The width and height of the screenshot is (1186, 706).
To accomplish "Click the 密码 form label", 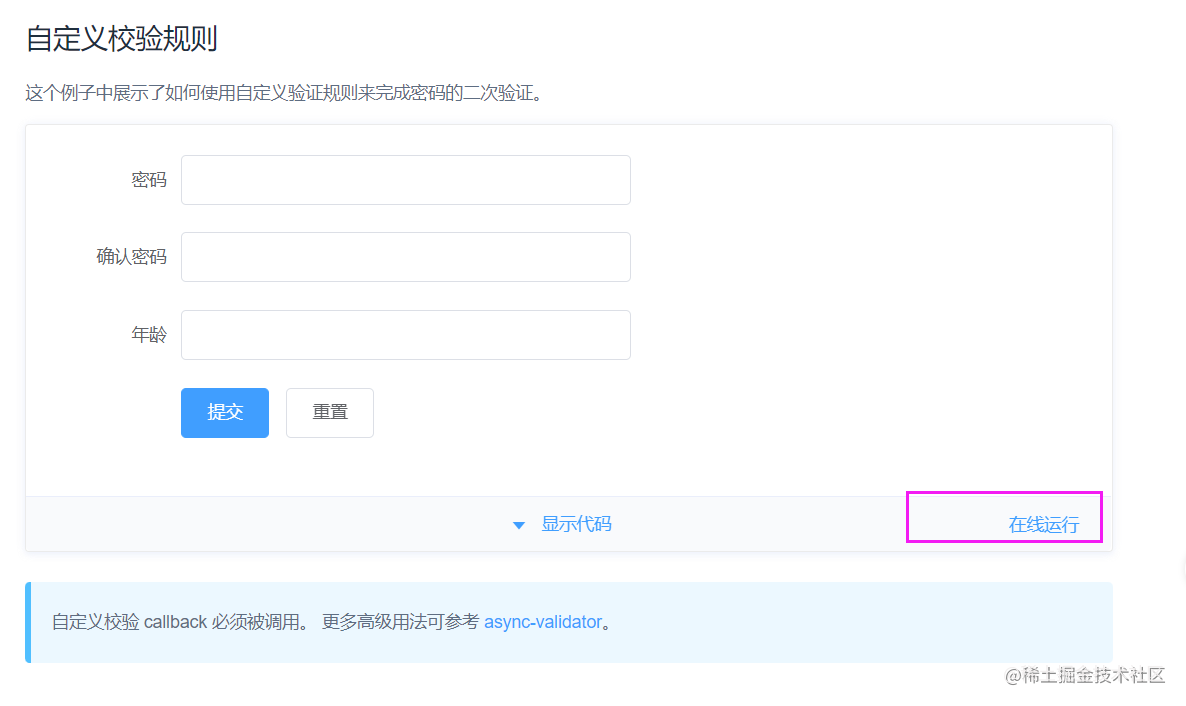I will 148,179.
